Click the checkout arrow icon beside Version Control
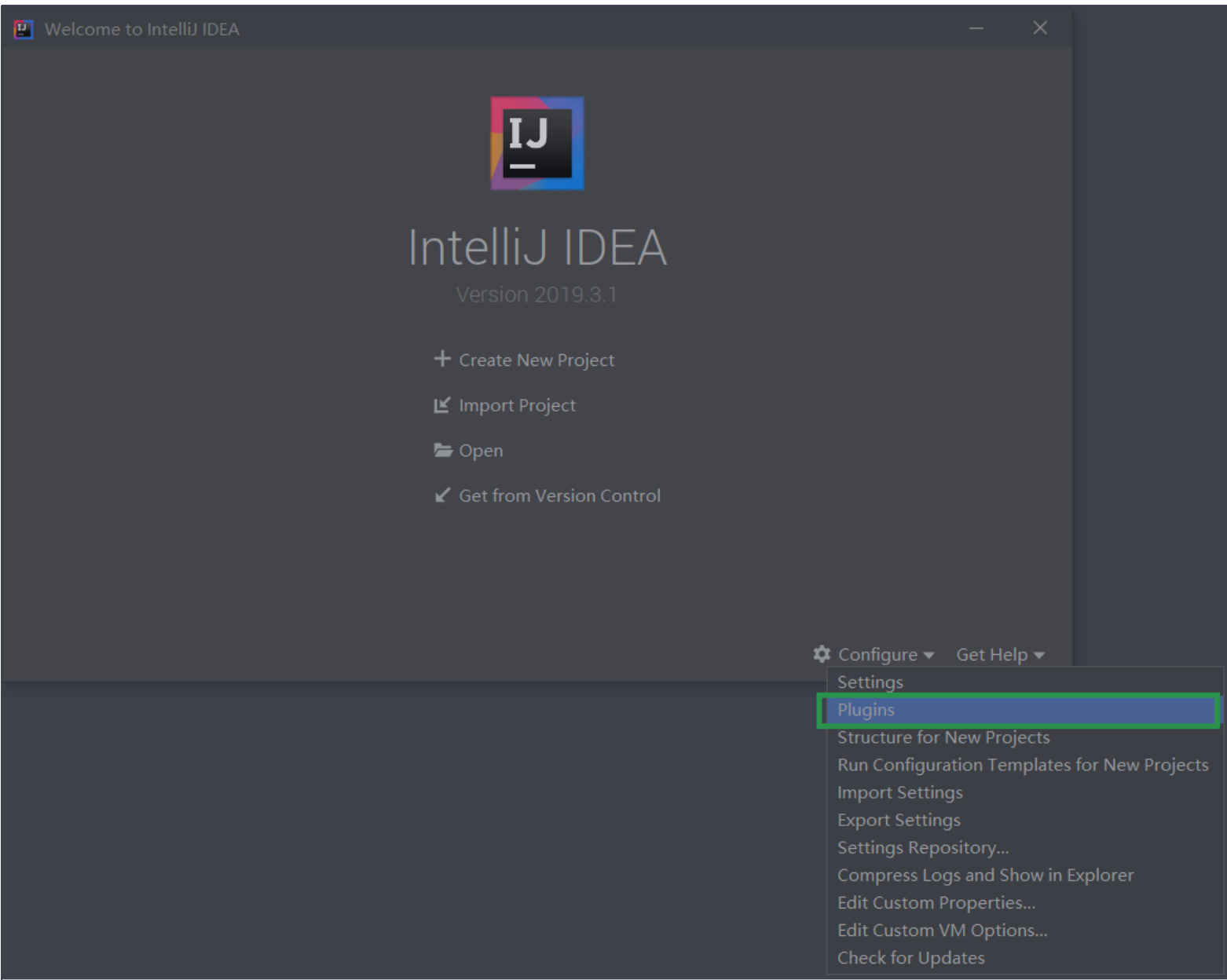1227x980 pixels. (442, 495)
